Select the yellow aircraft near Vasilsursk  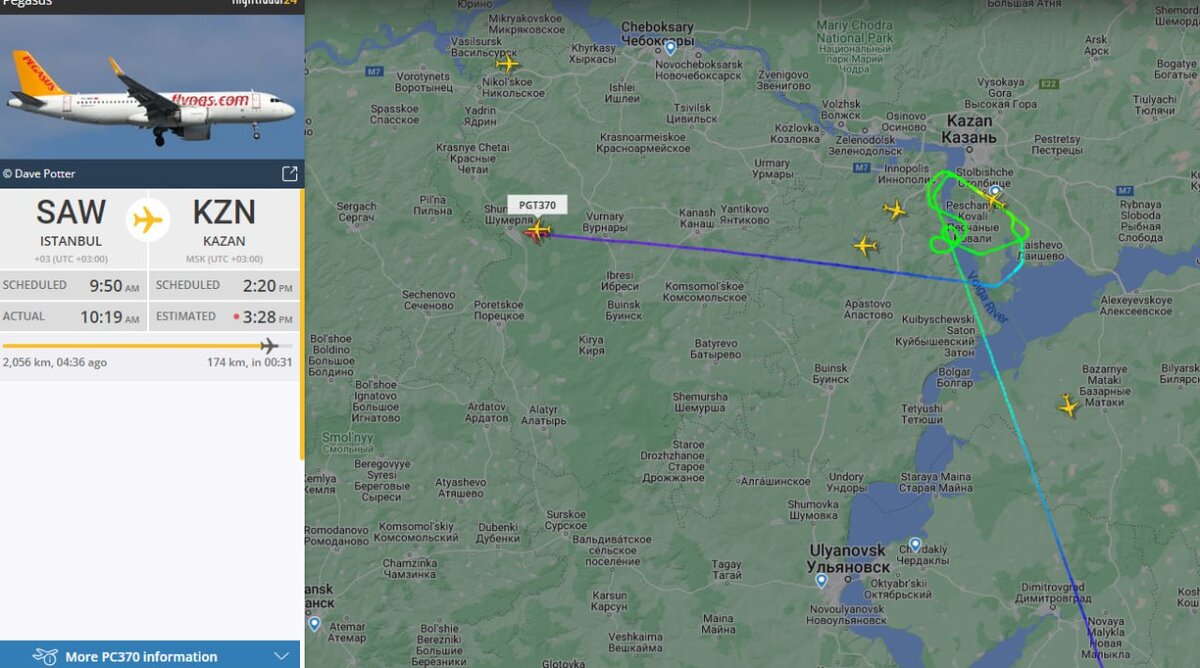[x=507, y=64]
